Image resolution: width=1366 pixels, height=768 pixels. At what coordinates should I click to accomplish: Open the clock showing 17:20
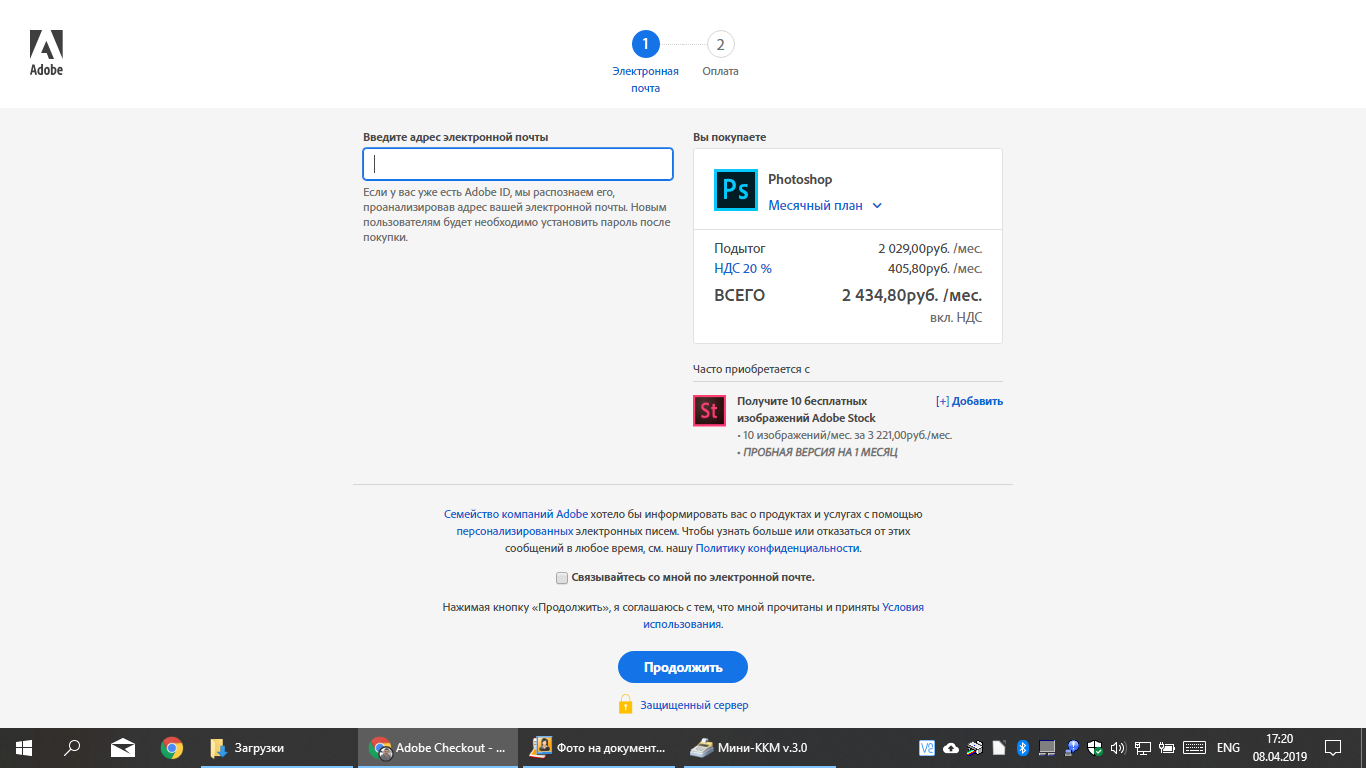point(1279,748)
